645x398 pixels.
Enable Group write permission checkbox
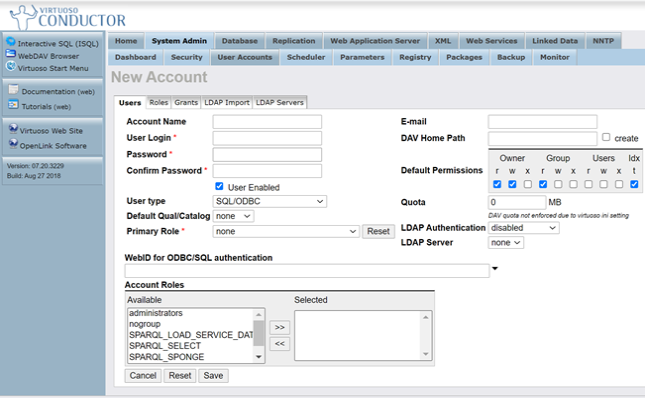coord(558,184)
